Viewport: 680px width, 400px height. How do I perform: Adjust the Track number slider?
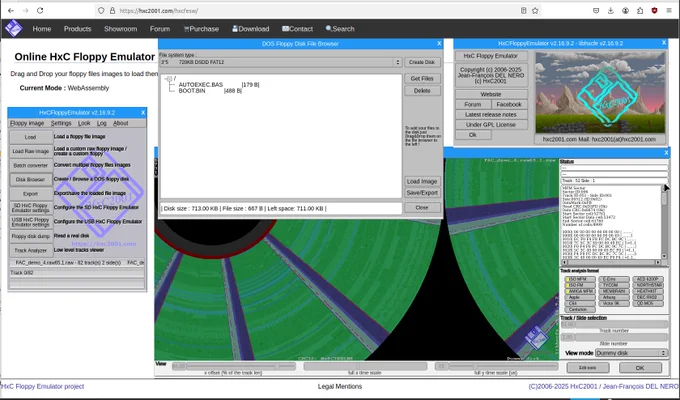[614, 324]
